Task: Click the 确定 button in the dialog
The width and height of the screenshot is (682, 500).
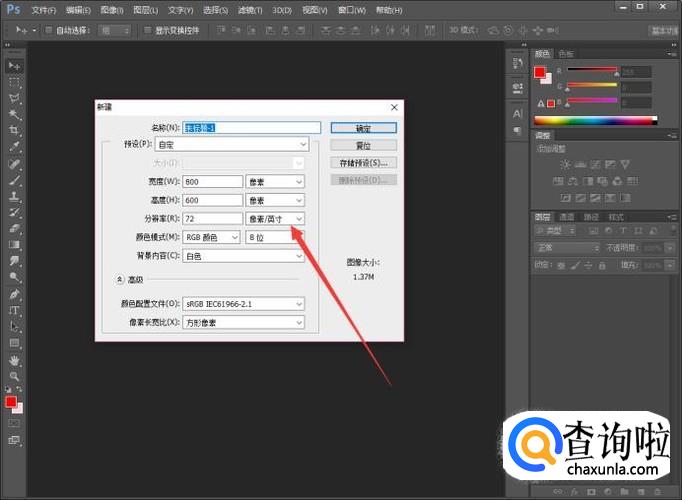Action: pyautogui.click(x=363, y=128)
